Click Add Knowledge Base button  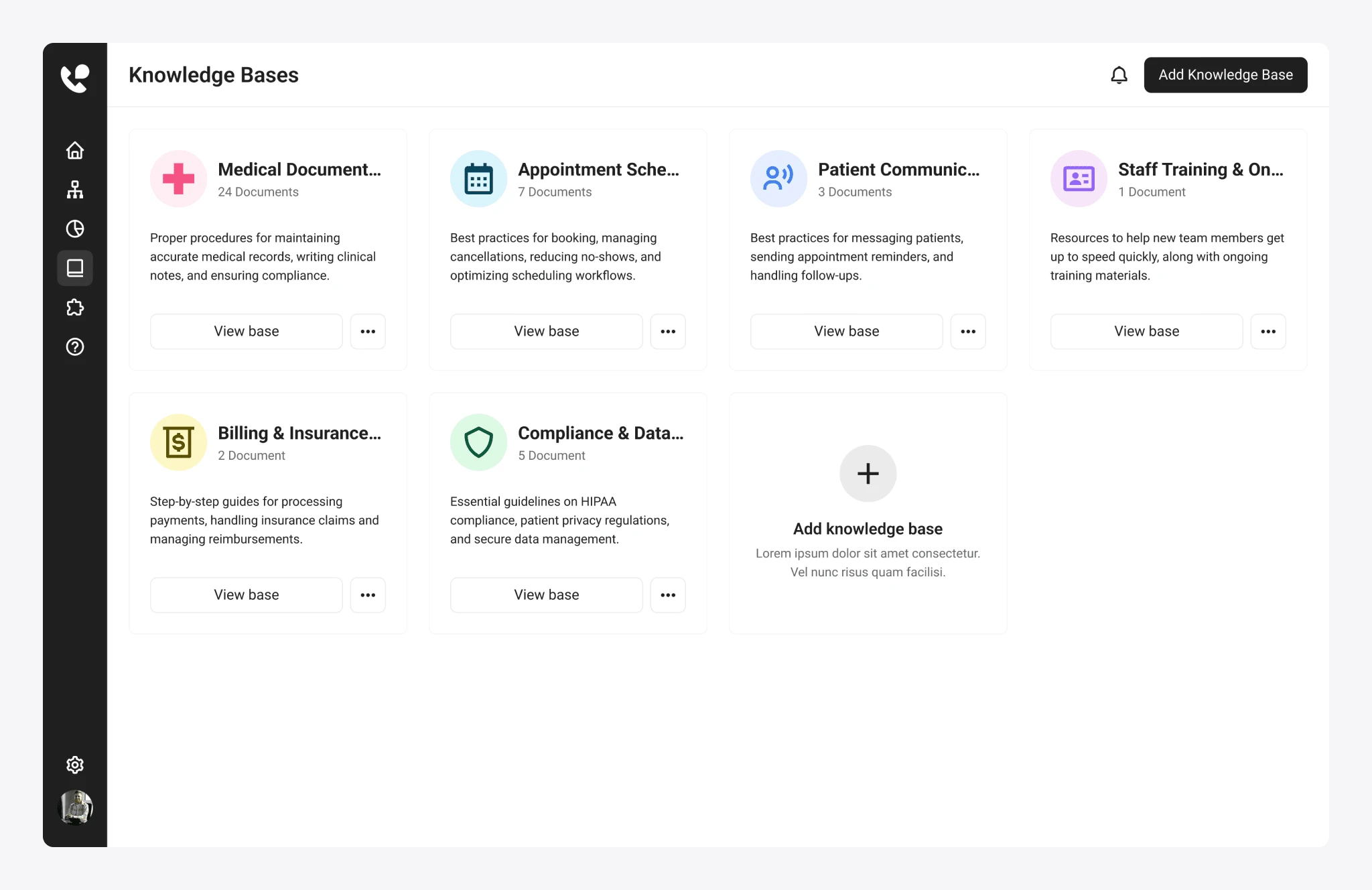coord(1225,75)
